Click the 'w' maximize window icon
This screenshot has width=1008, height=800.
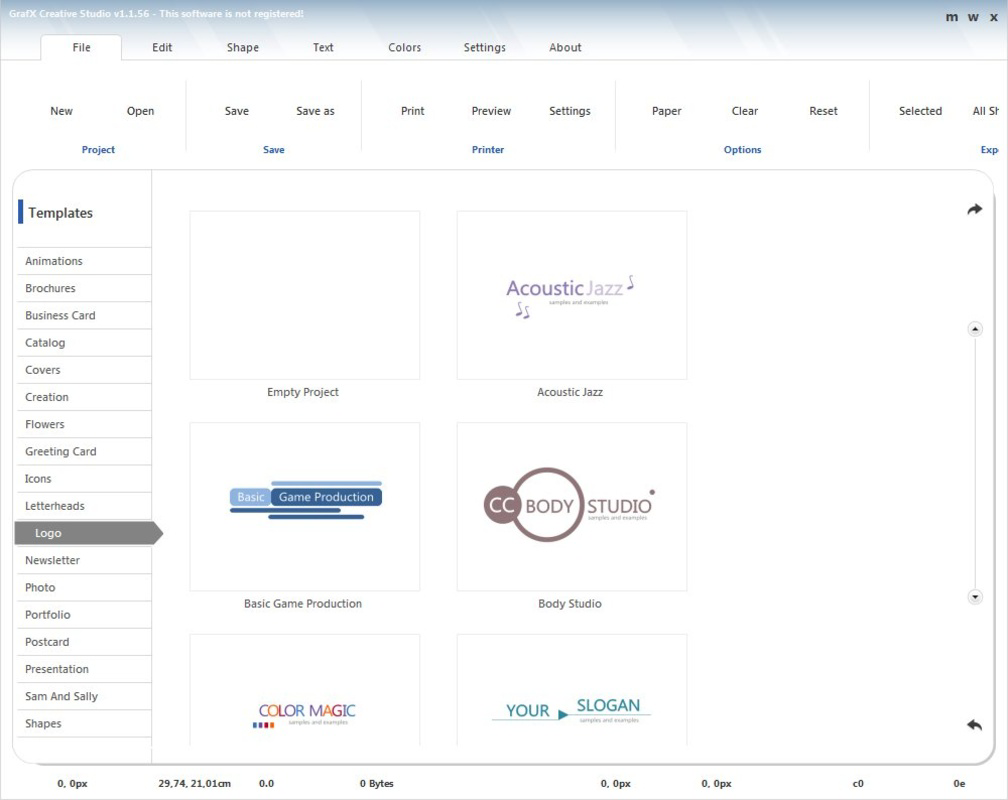tap(973, 17)
